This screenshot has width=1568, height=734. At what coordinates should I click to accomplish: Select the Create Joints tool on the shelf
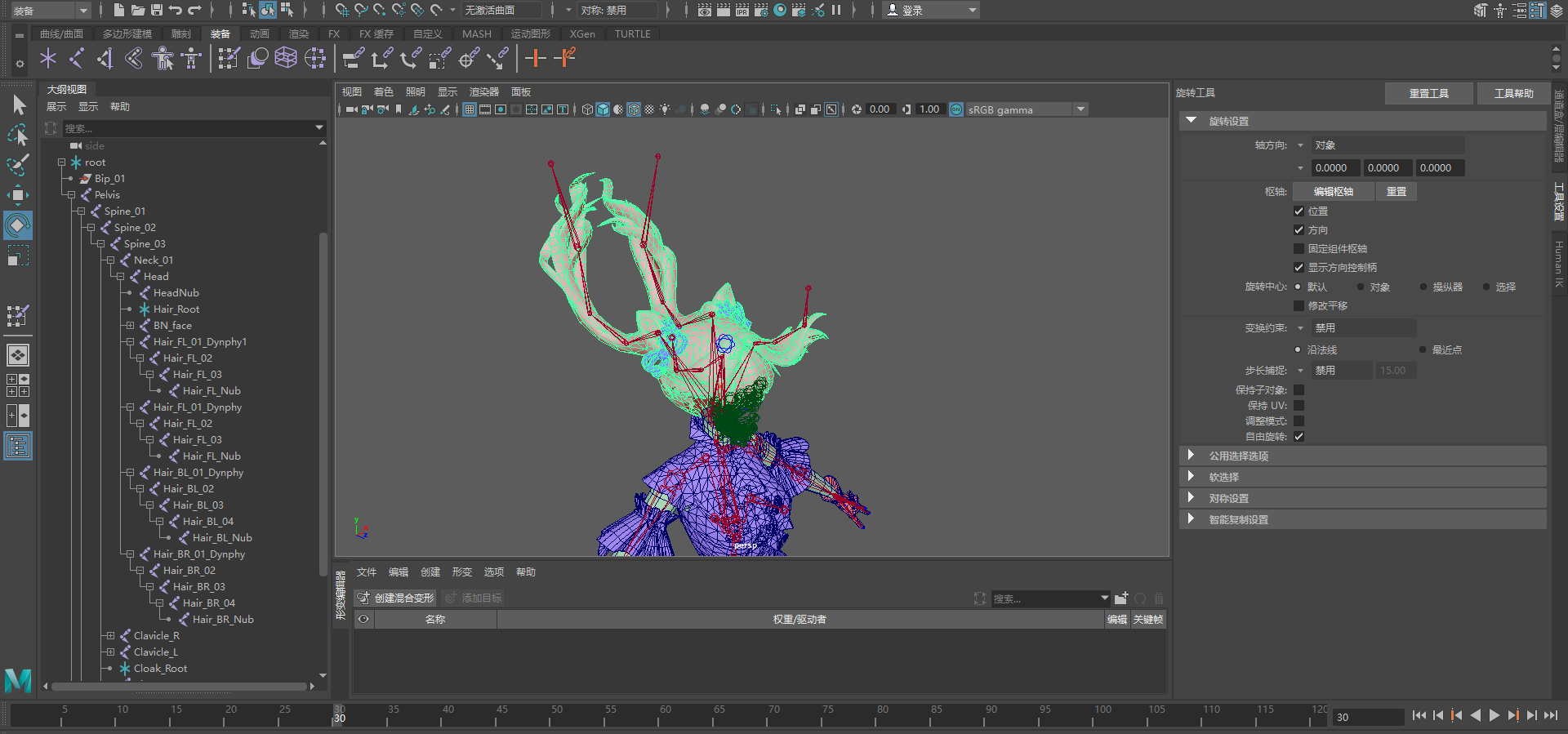click(x=77, y=58)
